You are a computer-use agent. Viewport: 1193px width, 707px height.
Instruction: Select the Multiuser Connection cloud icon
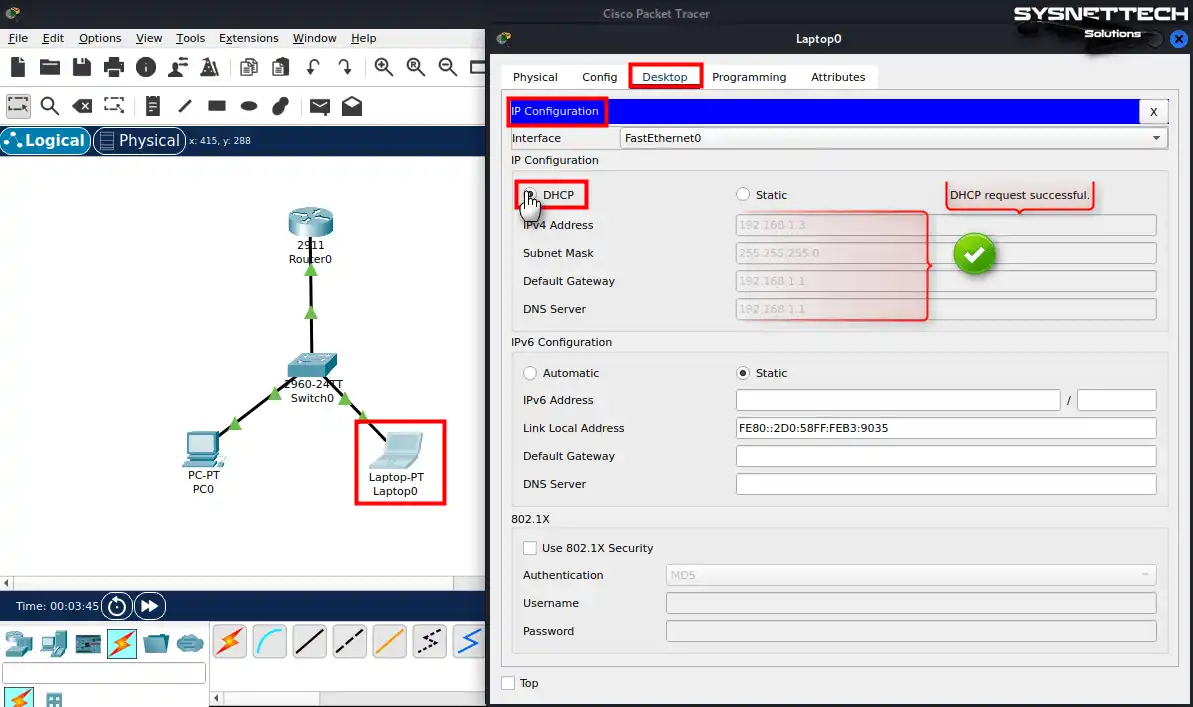[x=190, y=644]
